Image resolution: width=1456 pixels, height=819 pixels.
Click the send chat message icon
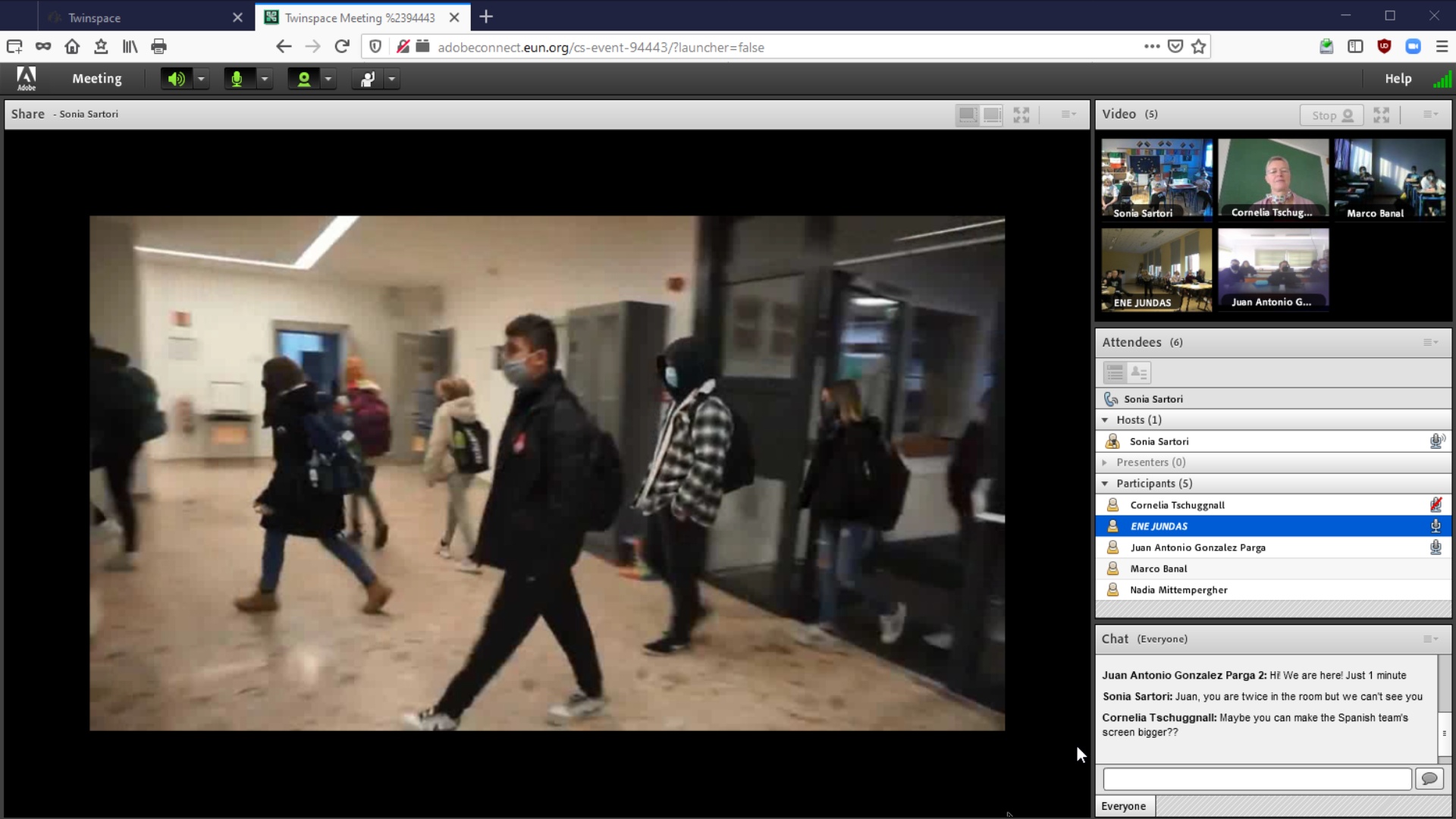(x=1429, y=779)
